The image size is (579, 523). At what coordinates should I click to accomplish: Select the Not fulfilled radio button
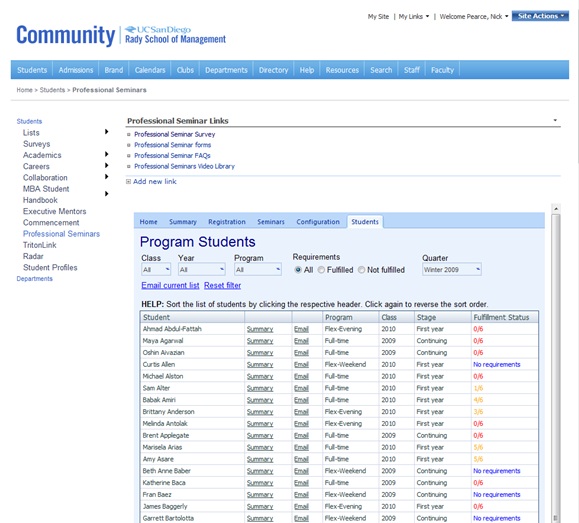pyautogui.click(x=362, y=270)
